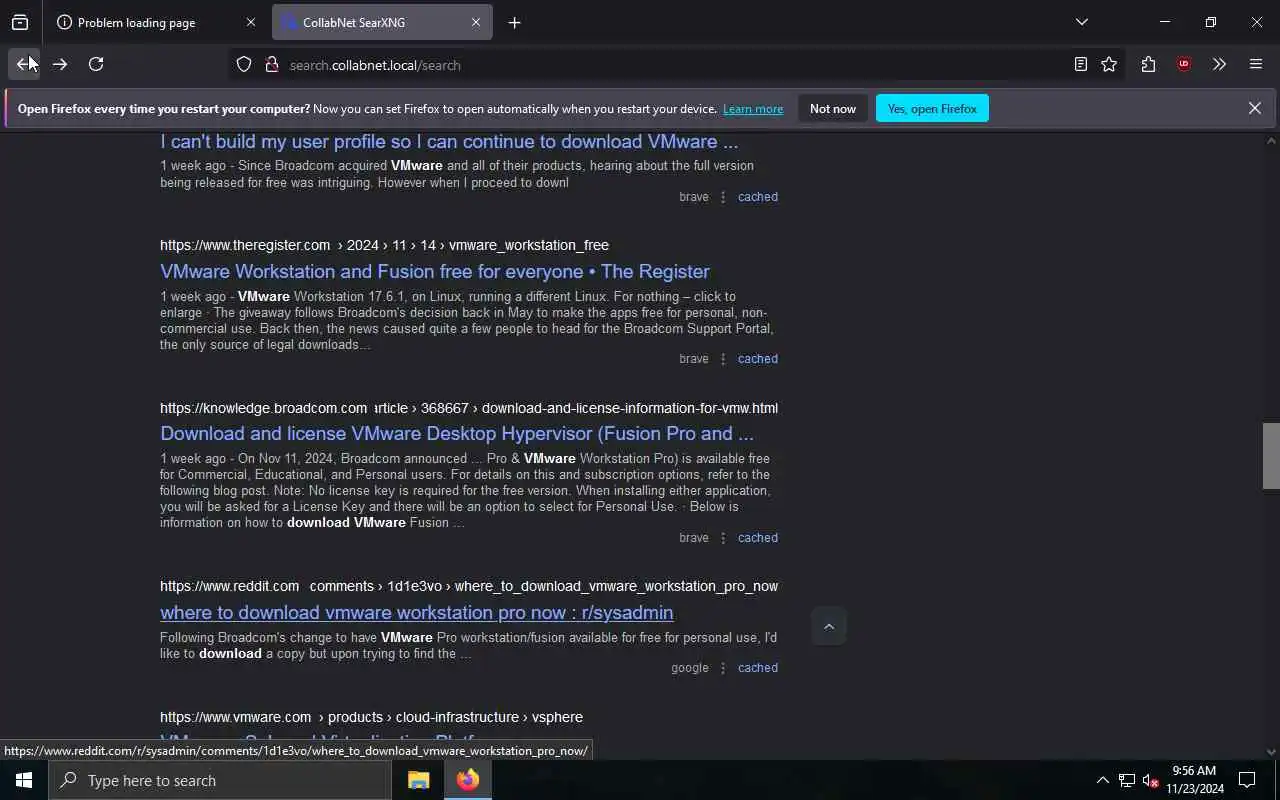Screen dimensions: 1280x800
Task: Click reddit.com URL breadcrumb
Action: 469,586
